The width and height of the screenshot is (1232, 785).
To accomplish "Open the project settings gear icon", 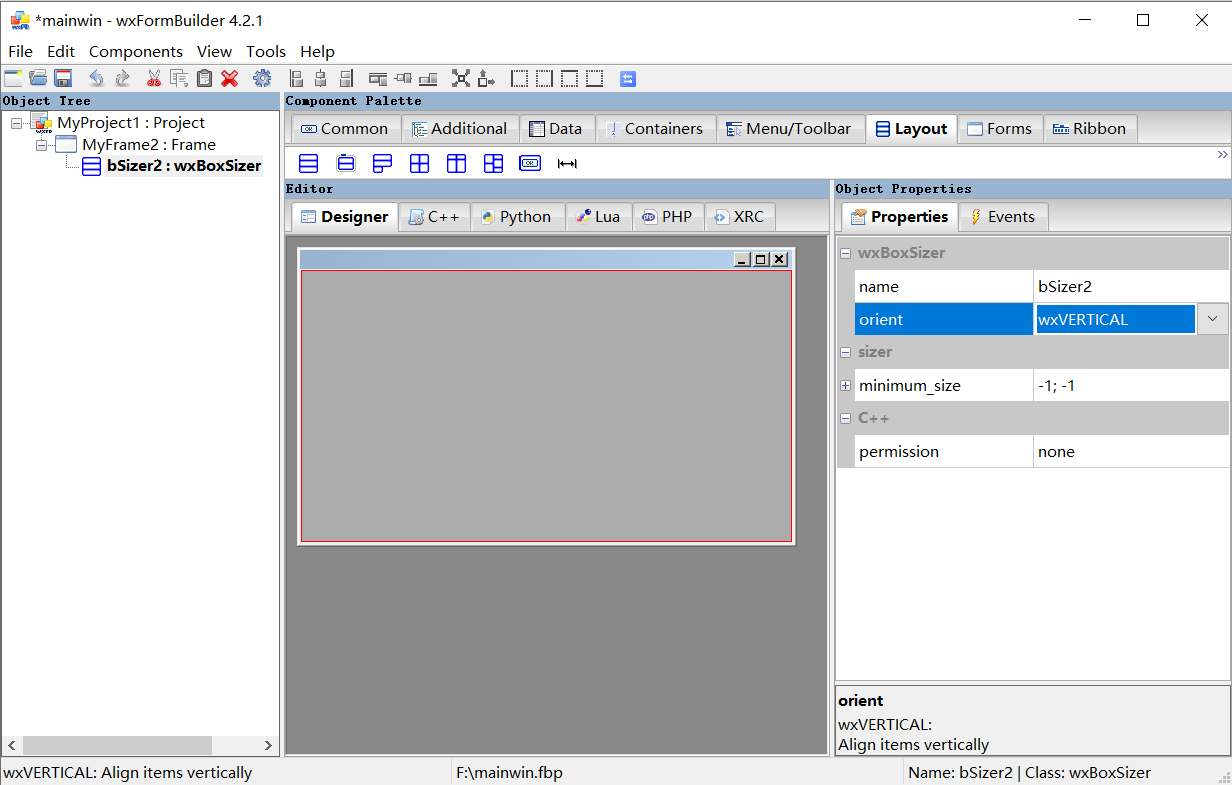I will pyautogui.click(x=262, y=78).
